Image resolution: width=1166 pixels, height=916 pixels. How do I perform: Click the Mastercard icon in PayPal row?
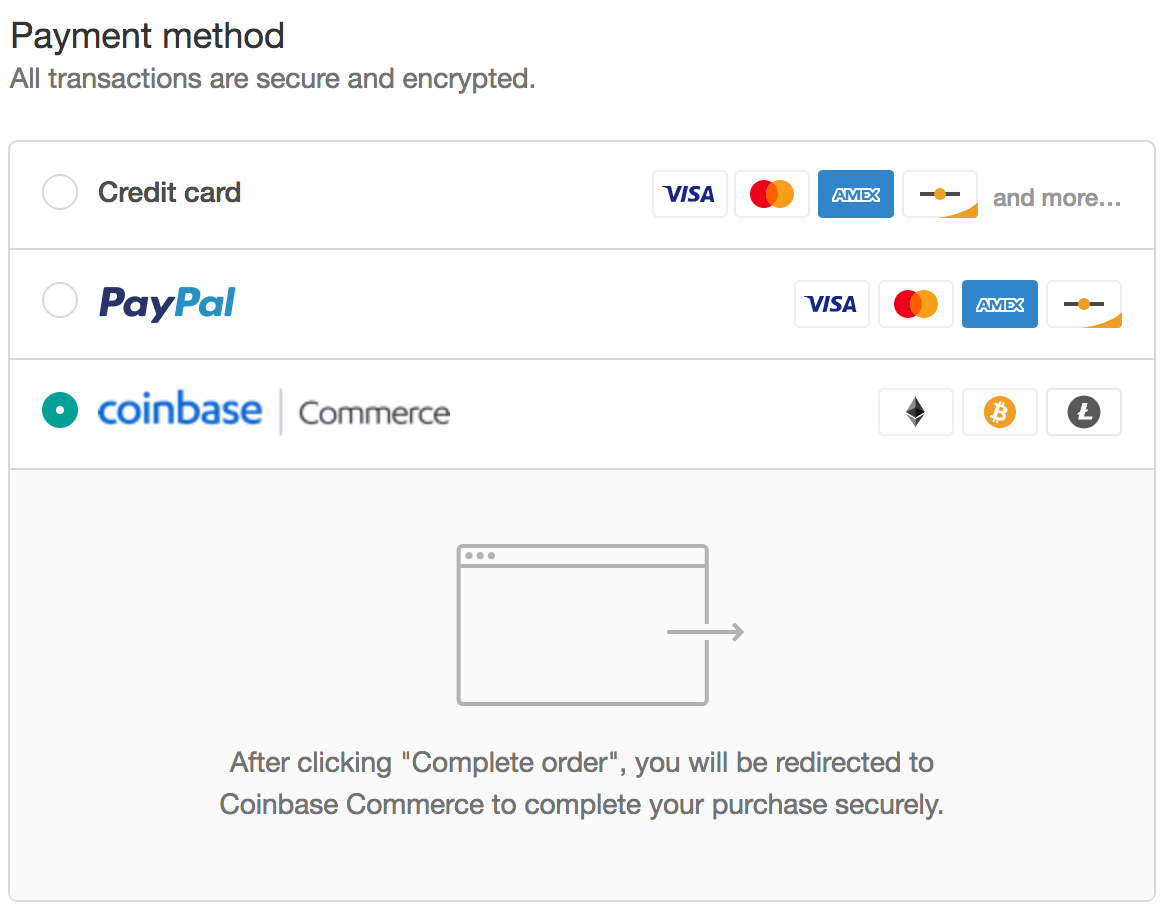click(x=916, y=304)
